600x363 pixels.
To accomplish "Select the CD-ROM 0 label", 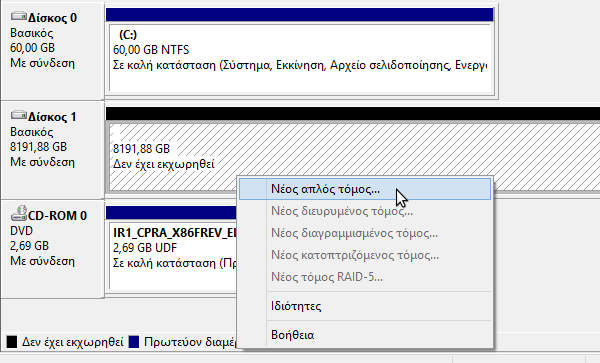I will point(57,216).
